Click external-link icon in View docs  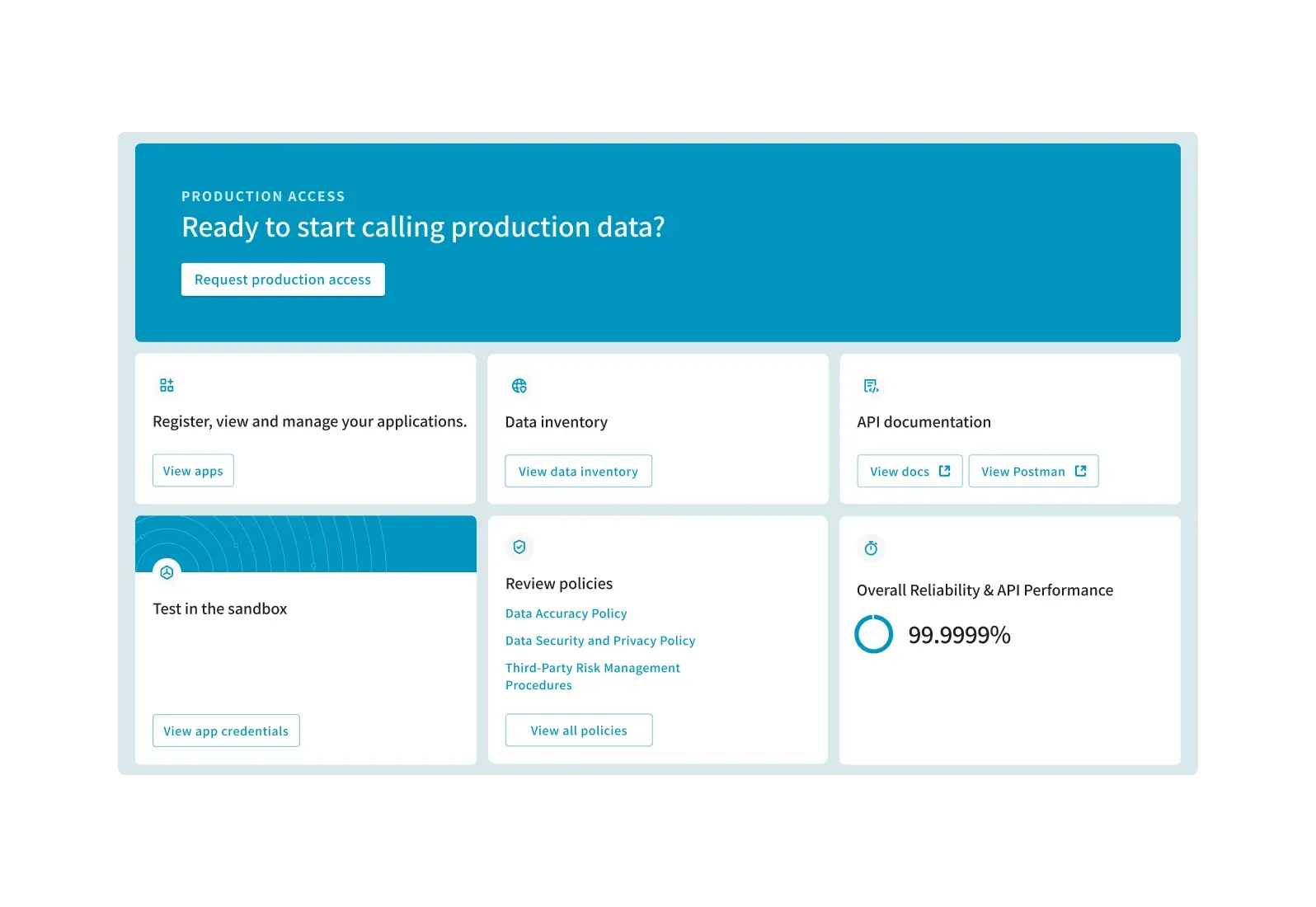[x=945, y=471]
